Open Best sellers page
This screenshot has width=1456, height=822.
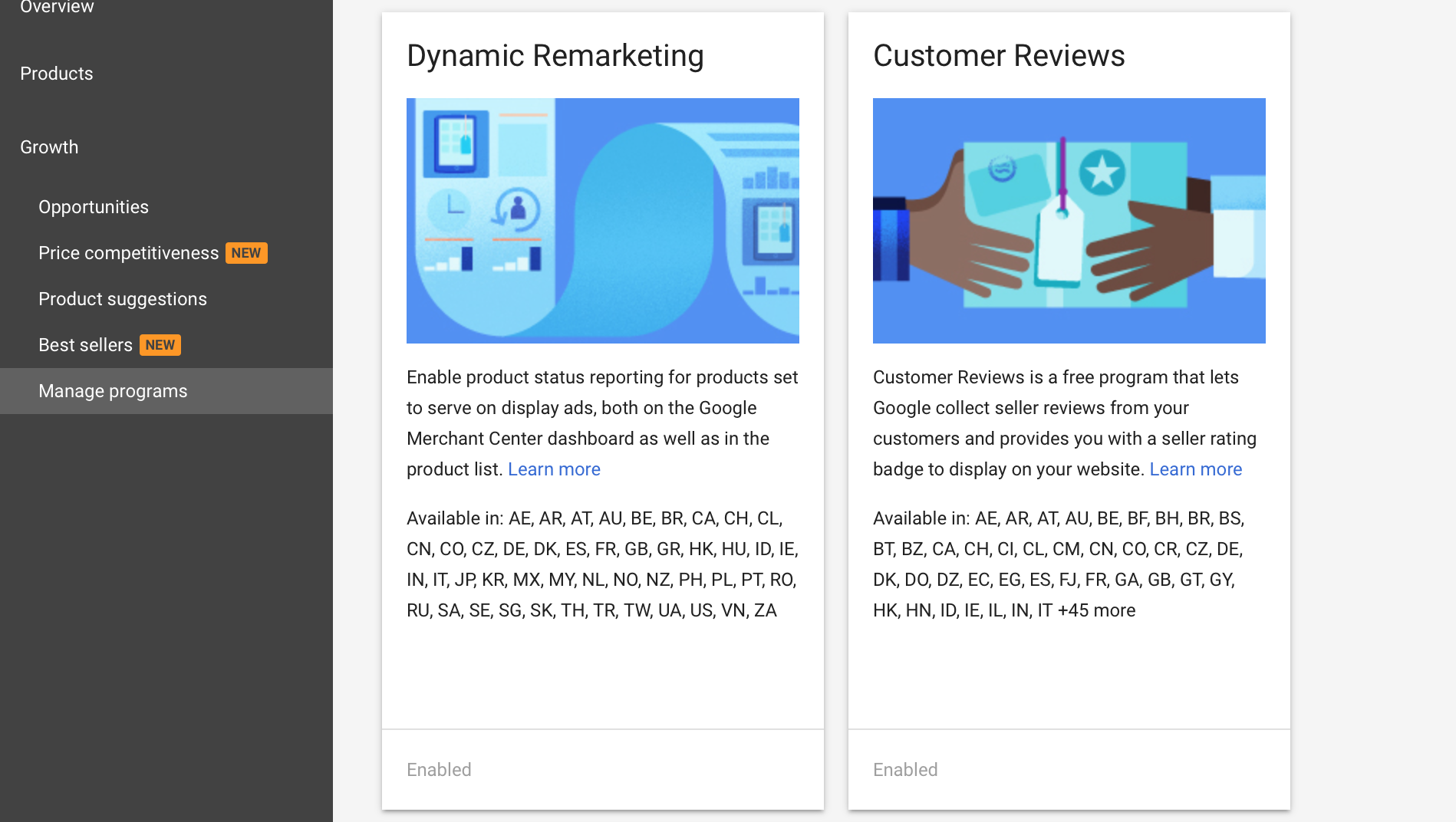click(x=86, y=345)
